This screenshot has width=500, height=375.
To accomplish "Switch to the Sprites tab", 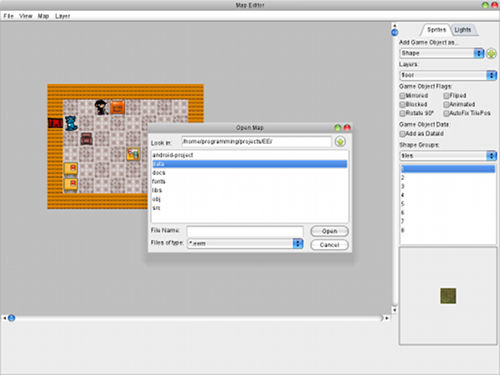I will click(x=436, y=30).
